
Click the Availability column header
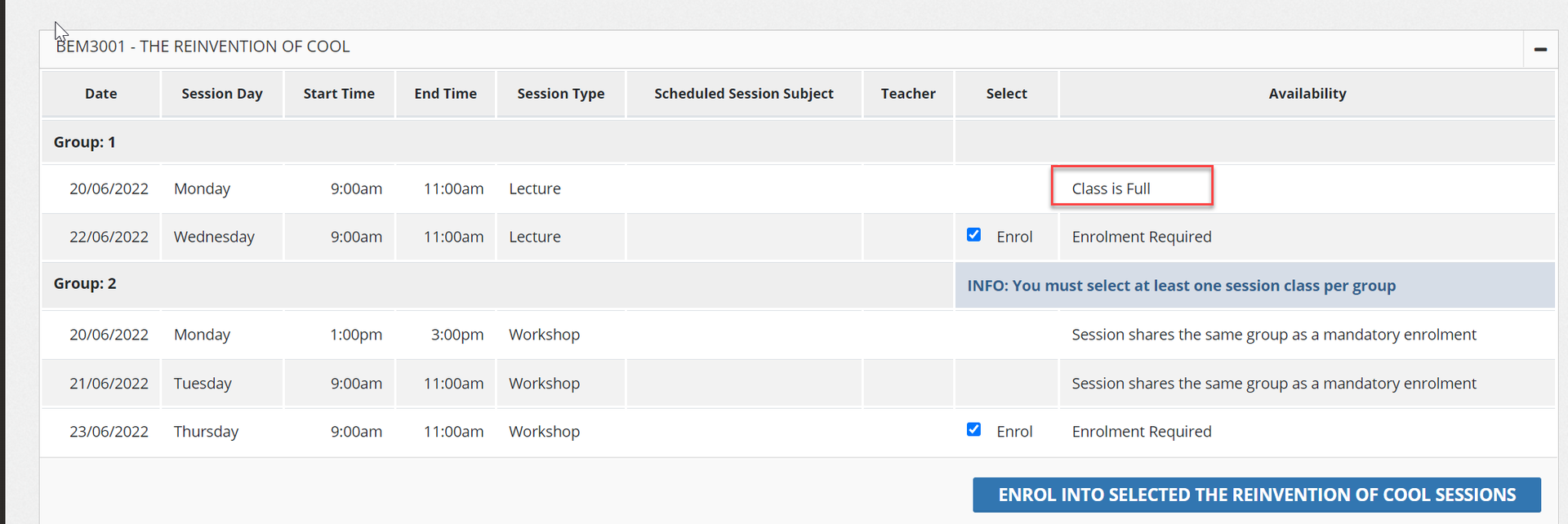(1307, 94)
